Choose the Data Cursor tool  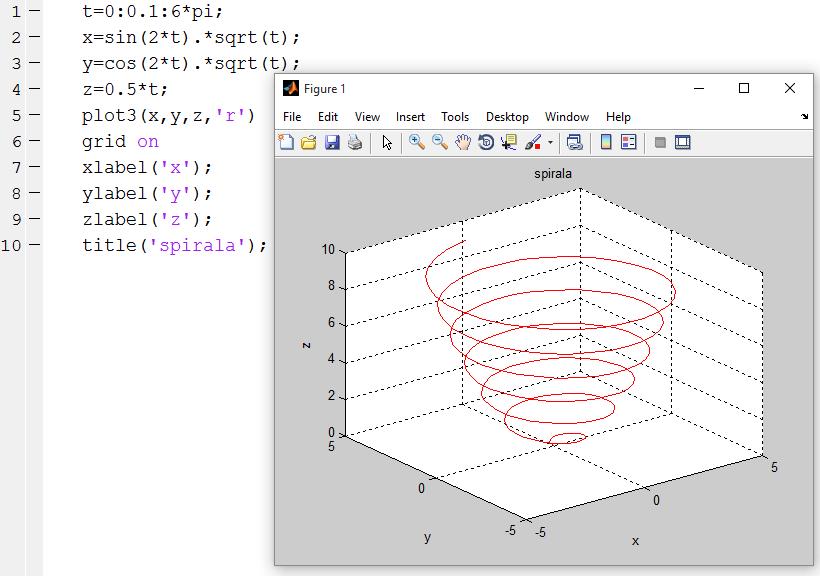(509, 142)
